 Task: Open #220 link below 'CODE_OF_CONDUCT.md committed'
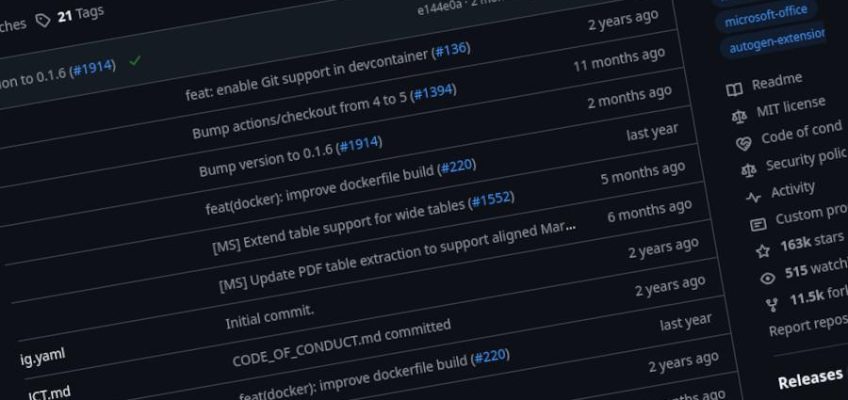(x=490, y=358)
